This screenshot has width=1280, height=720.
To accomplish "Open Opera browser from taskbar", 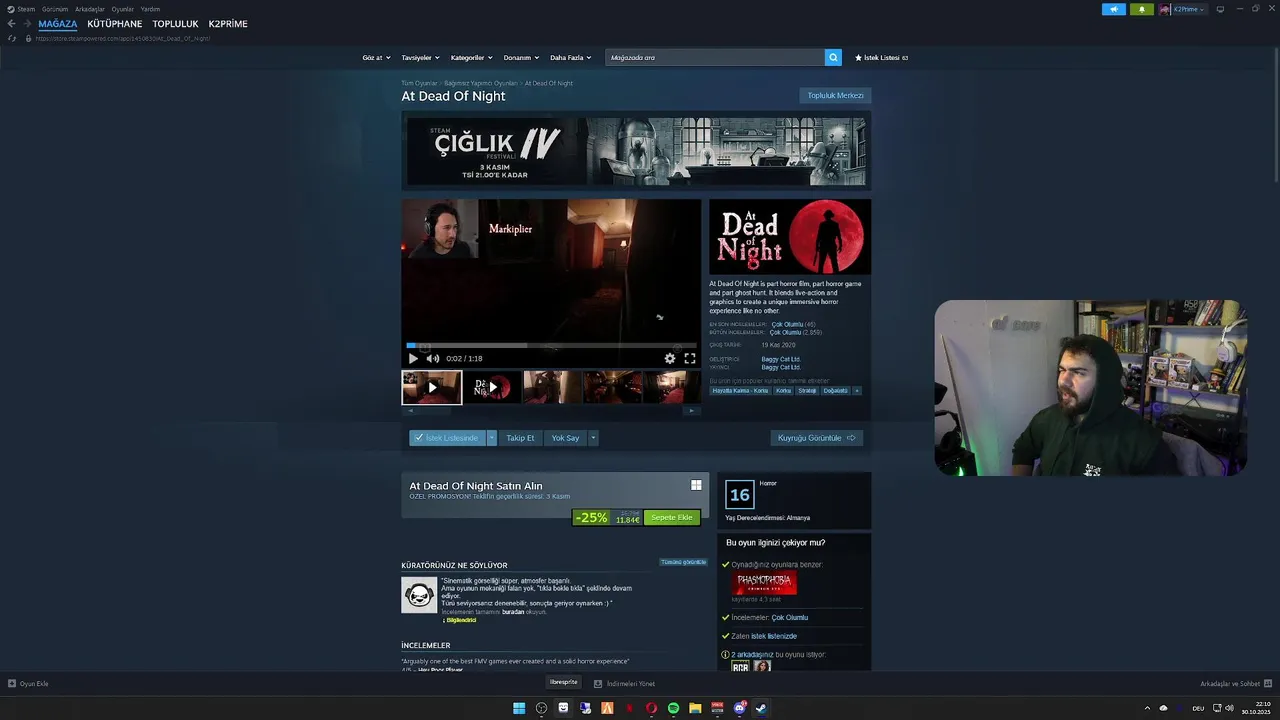I will [x=651, y=708].
